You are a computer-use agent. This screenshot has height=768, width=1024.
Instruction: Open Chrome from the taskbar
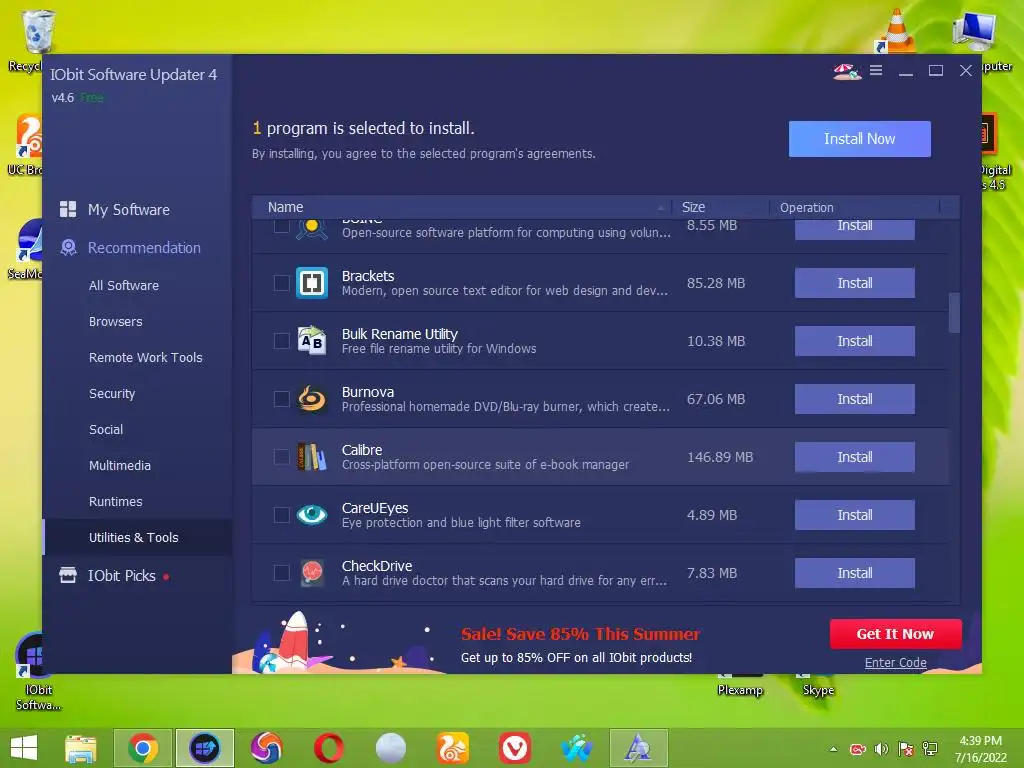coord(143,748)
